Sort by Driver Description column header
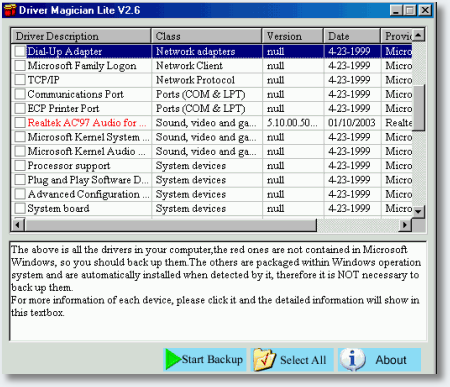Viewport: 450px width, 387px height. click(x=81, y=36)
